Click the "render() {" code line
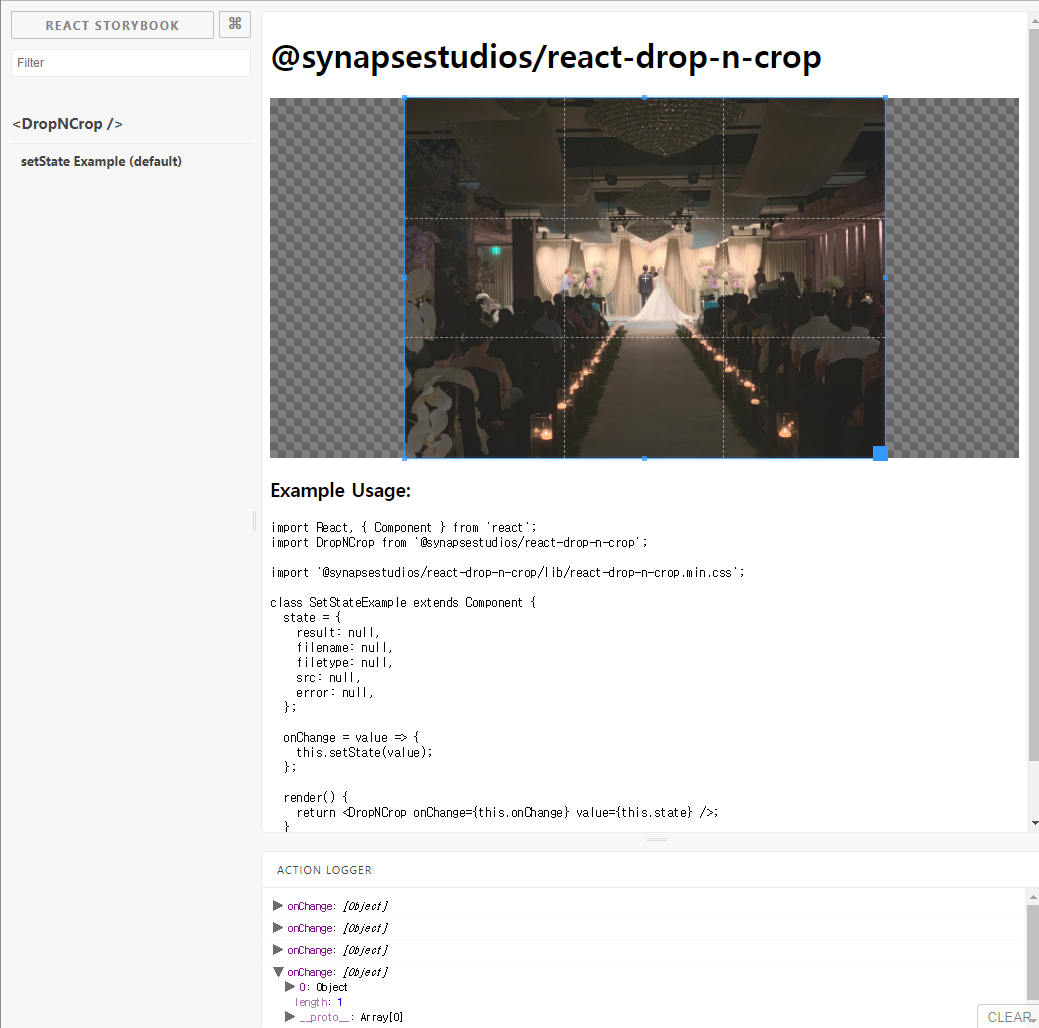 pyautogui.click(x=315, y=797)
